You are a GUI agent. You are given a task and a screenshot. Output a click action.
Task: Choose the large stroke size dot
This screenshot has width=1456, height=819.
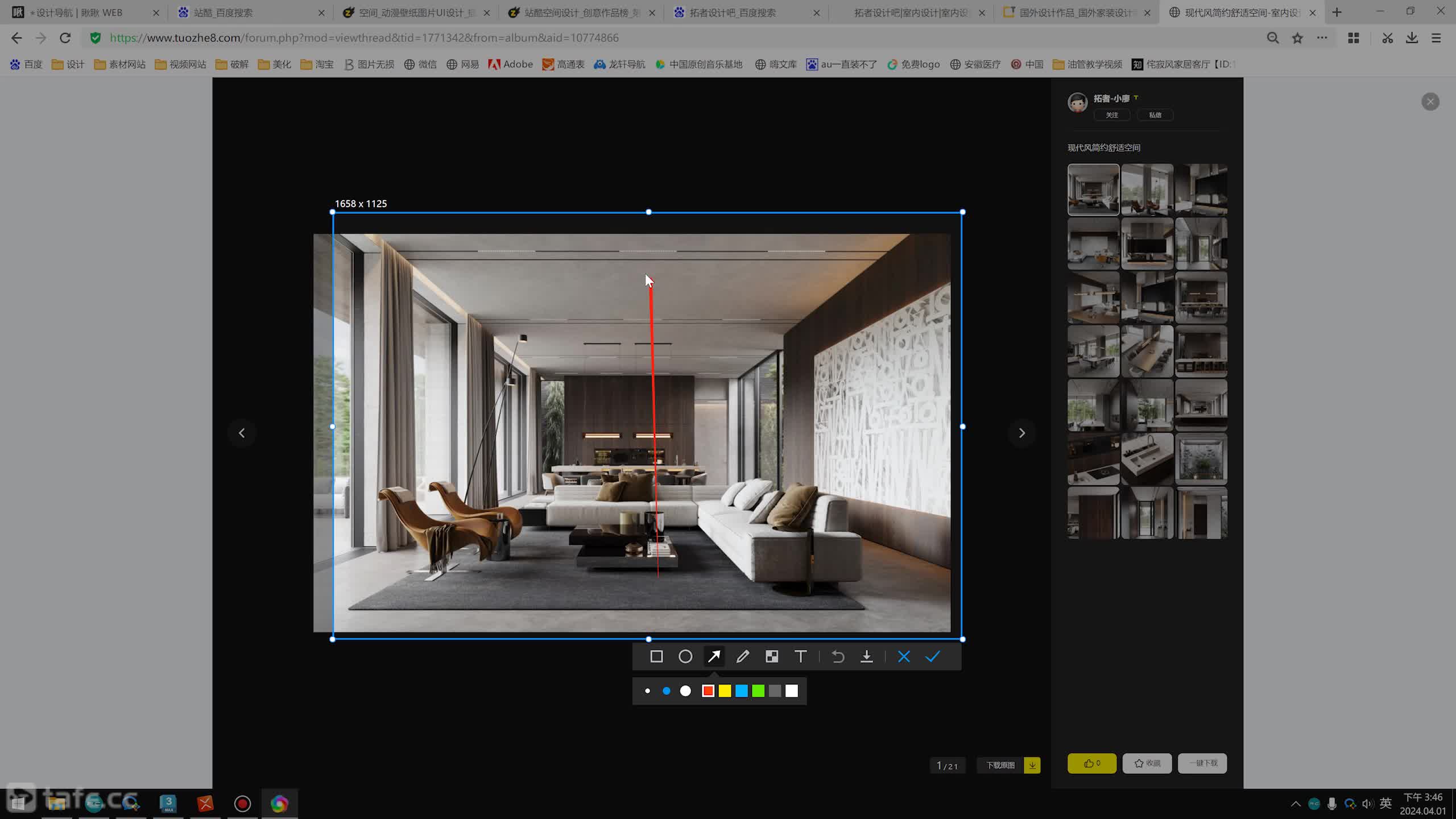pyautogui.click(x=685, y=691)
